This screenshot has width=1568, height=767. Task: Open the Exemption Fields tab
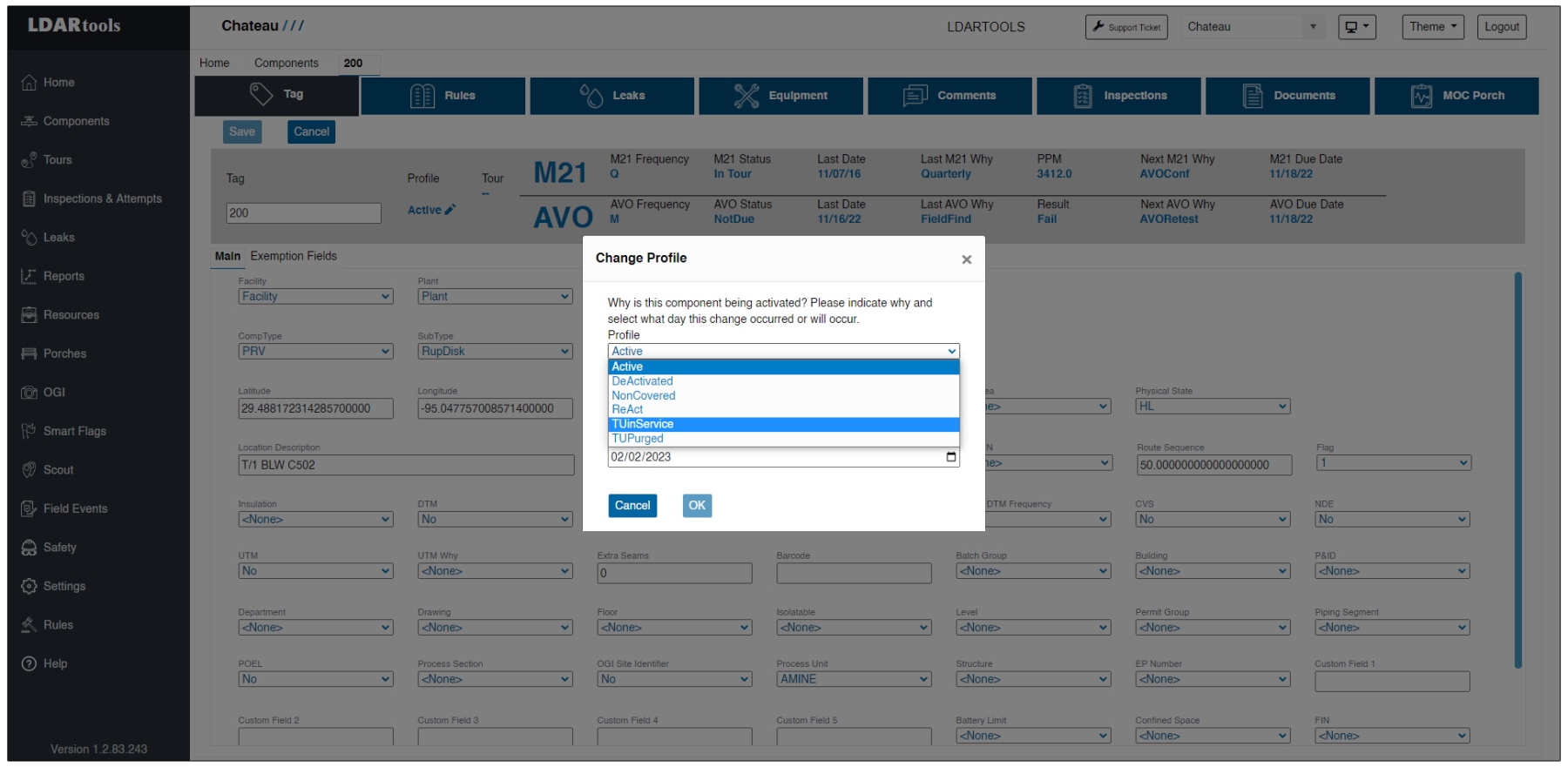coord(294,256)
